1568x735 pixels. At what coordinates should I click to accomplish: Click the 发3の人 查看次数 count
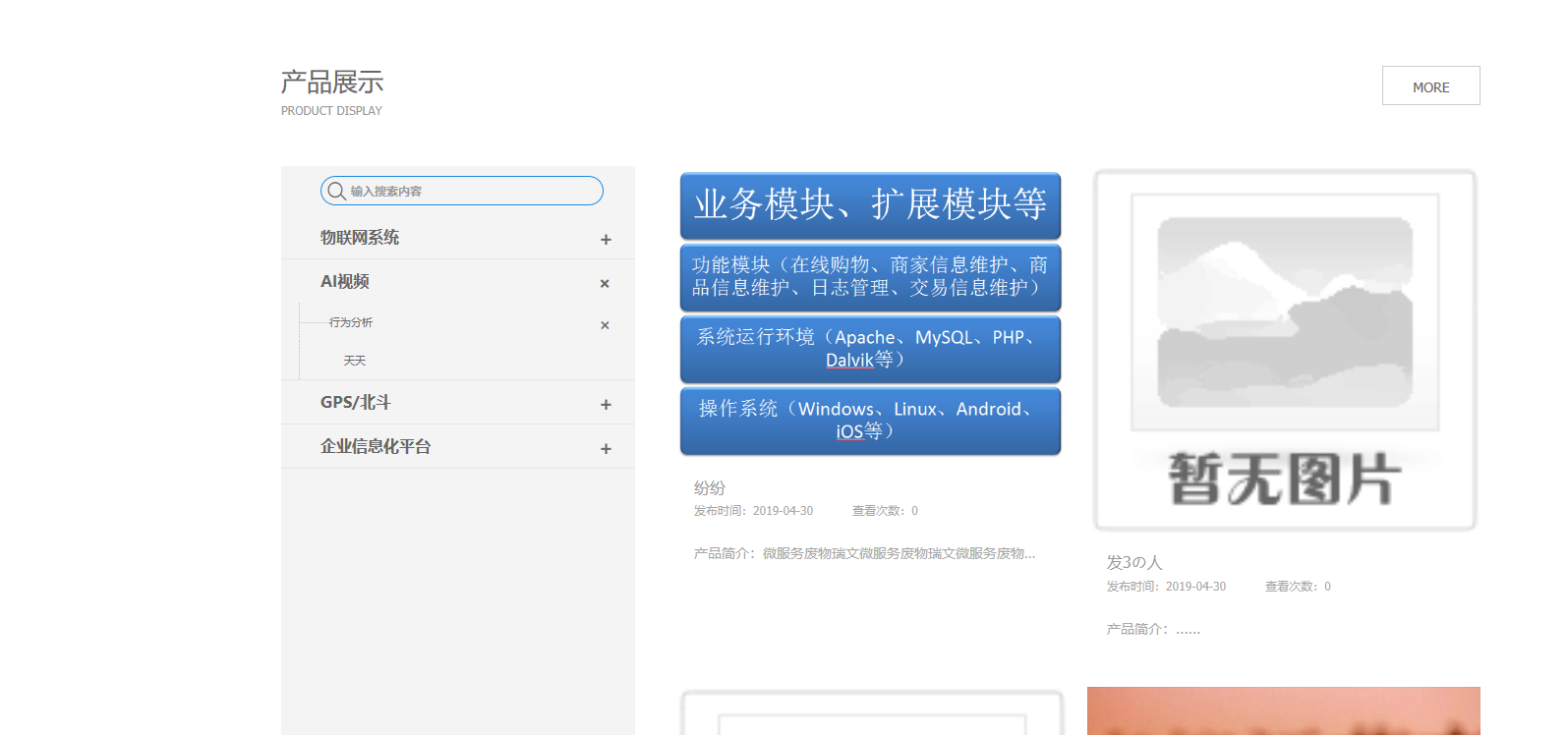pyautogui.click(x=1298, y=587)
